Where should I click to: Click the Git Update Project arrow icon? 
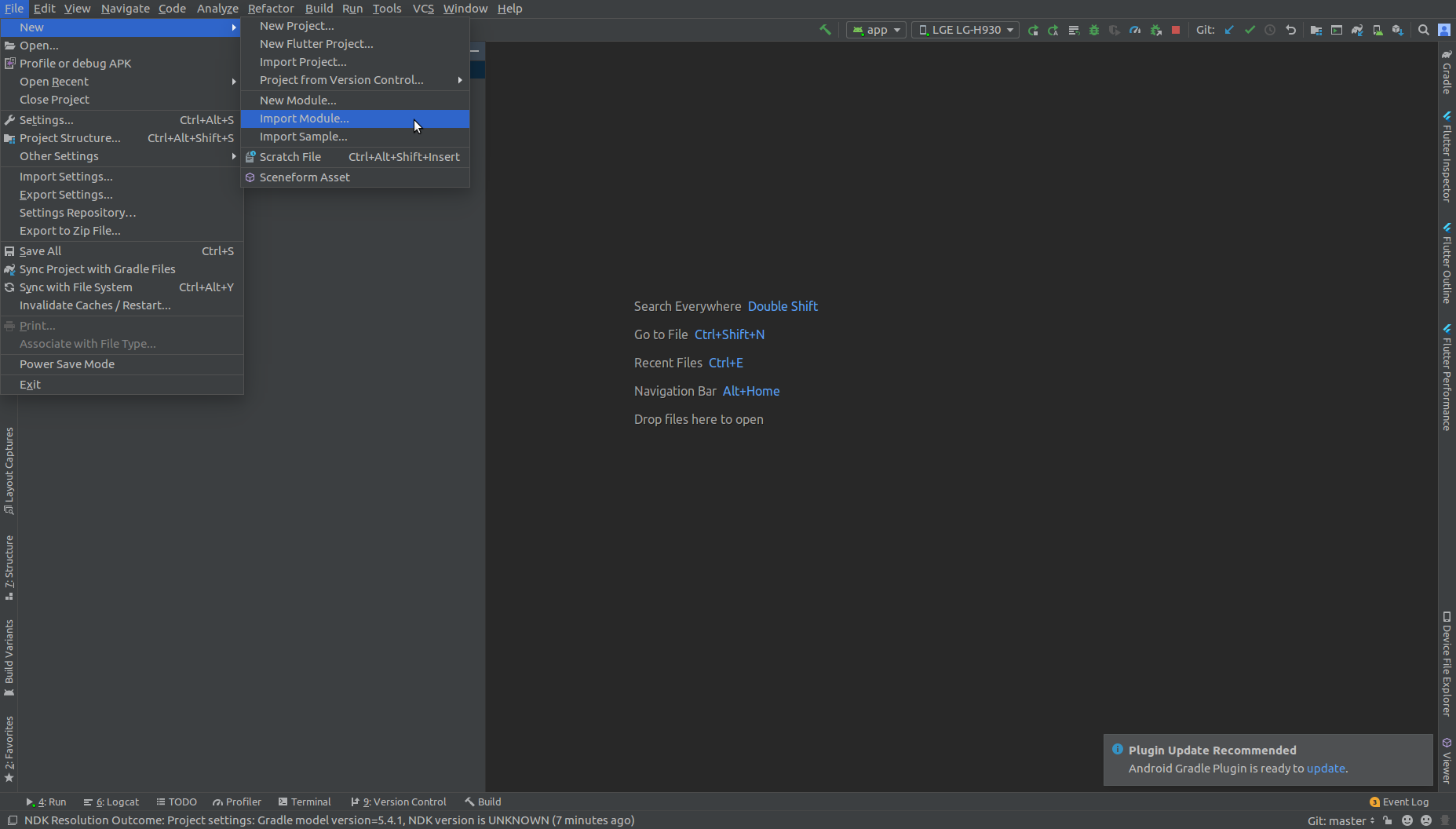click(1229, 30)
